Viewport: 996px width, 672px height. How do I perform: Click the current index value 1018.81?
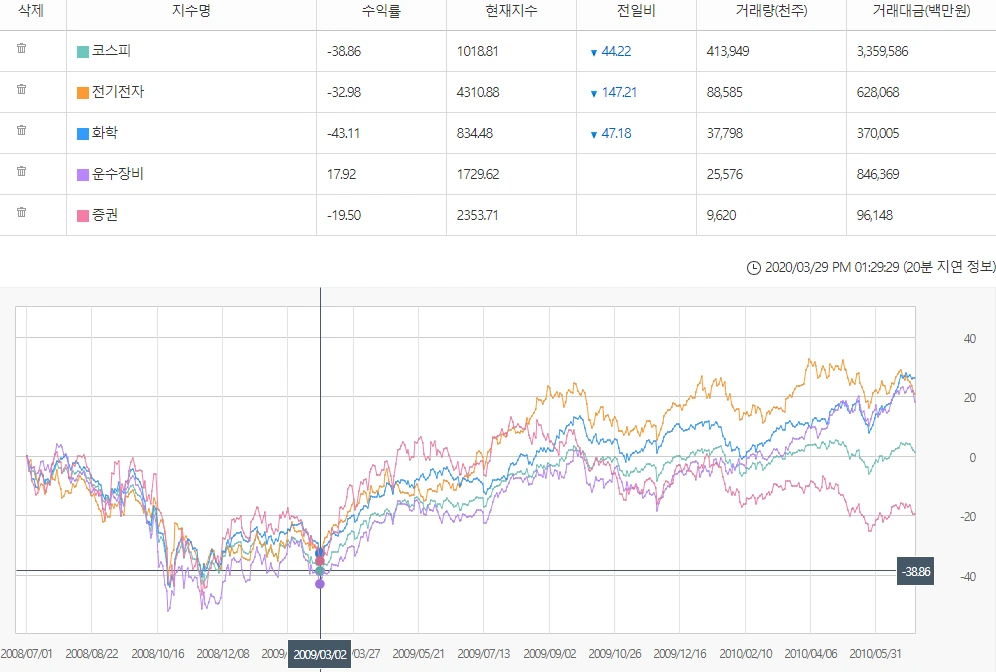pyautogui.click(x=478, y=51)
